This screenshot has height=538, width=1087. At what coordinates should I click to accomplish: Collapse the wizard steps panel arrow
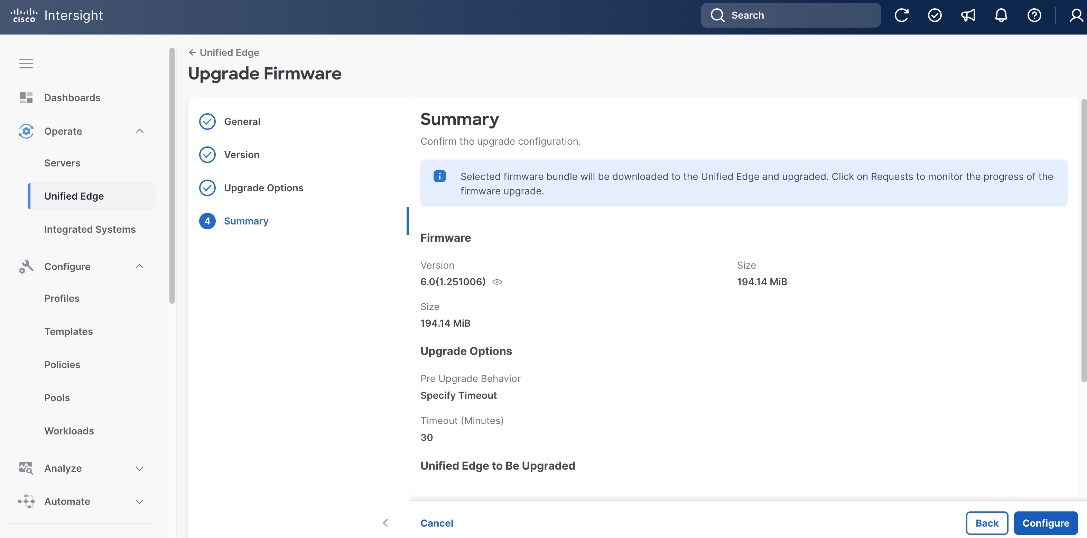click(x=385, y=523)
